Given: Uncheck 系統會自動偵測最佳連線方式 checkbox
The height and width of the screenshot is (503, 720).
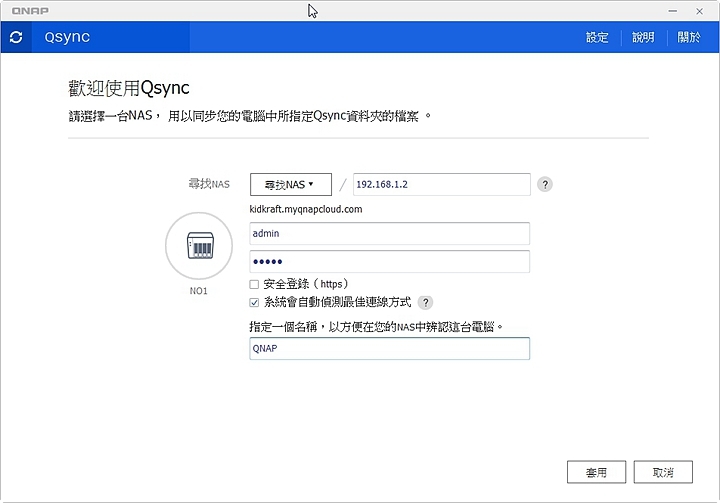Looking at the screenshot, I should point(254,302).
